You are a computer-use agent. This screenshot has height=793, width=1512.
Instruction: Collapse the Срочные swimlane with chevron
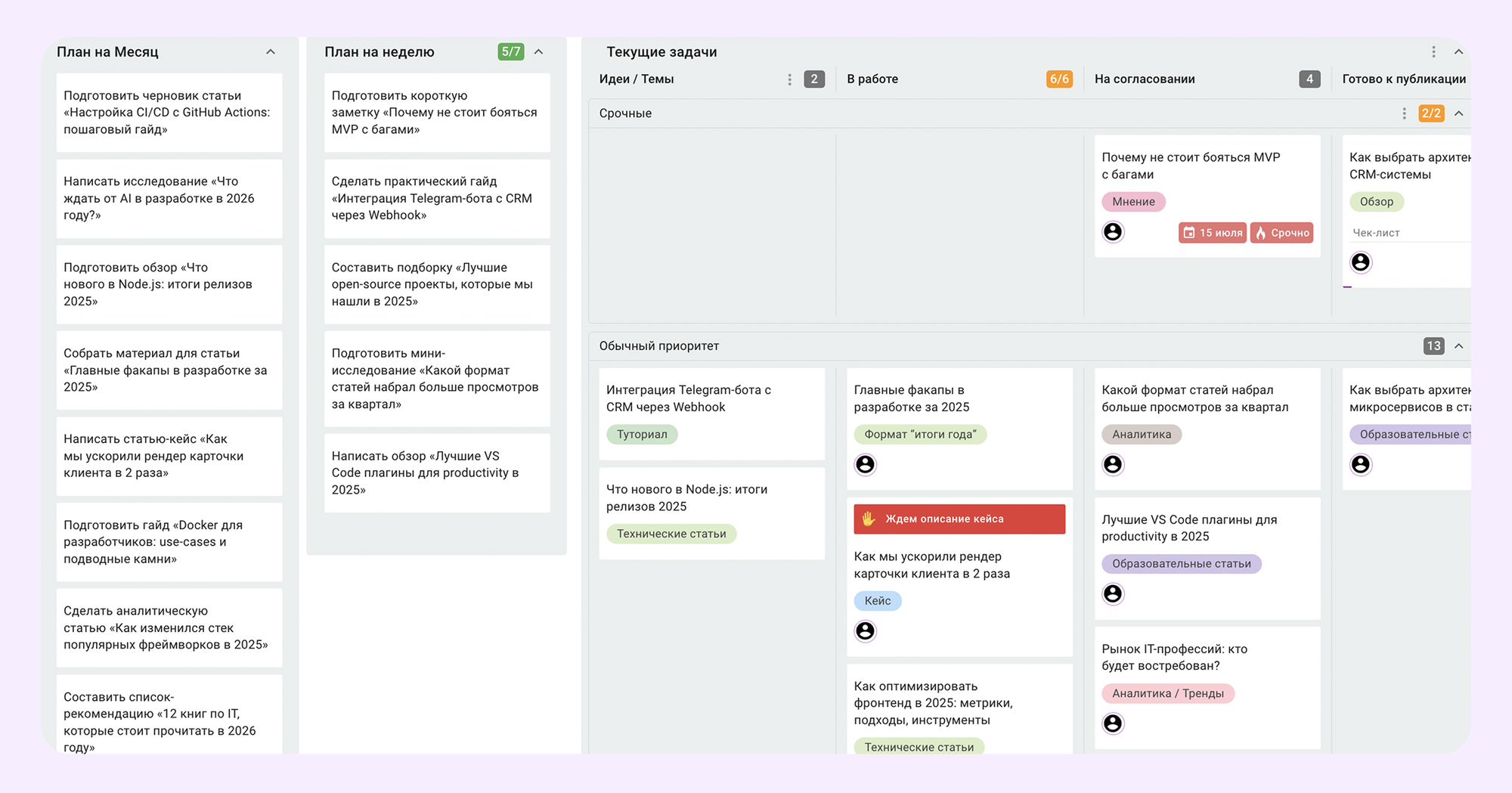point(1459,113)
